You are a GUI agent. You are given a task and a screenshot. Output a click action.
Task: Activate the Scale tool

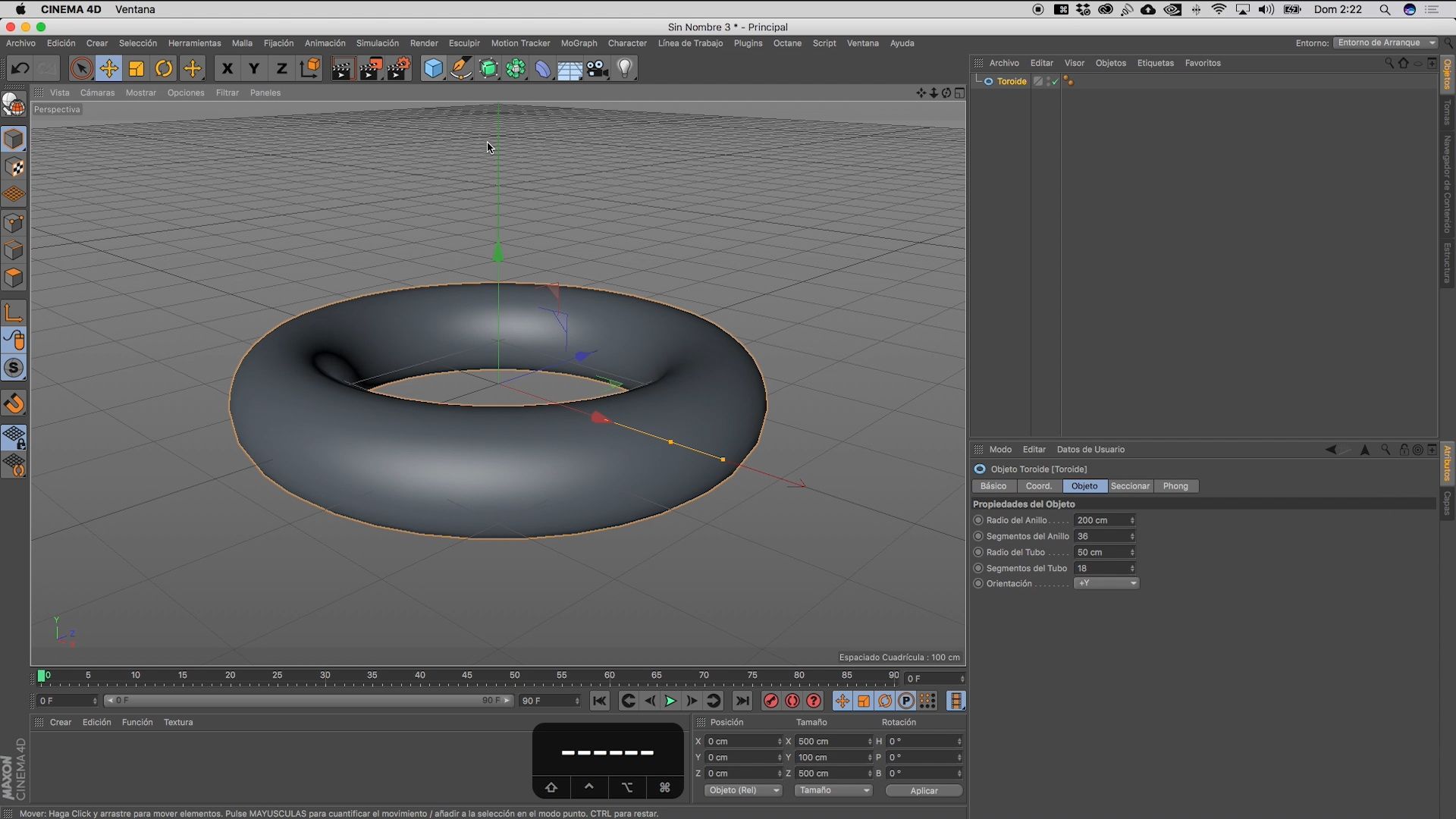pyautogui.click(x=136, y=68)
